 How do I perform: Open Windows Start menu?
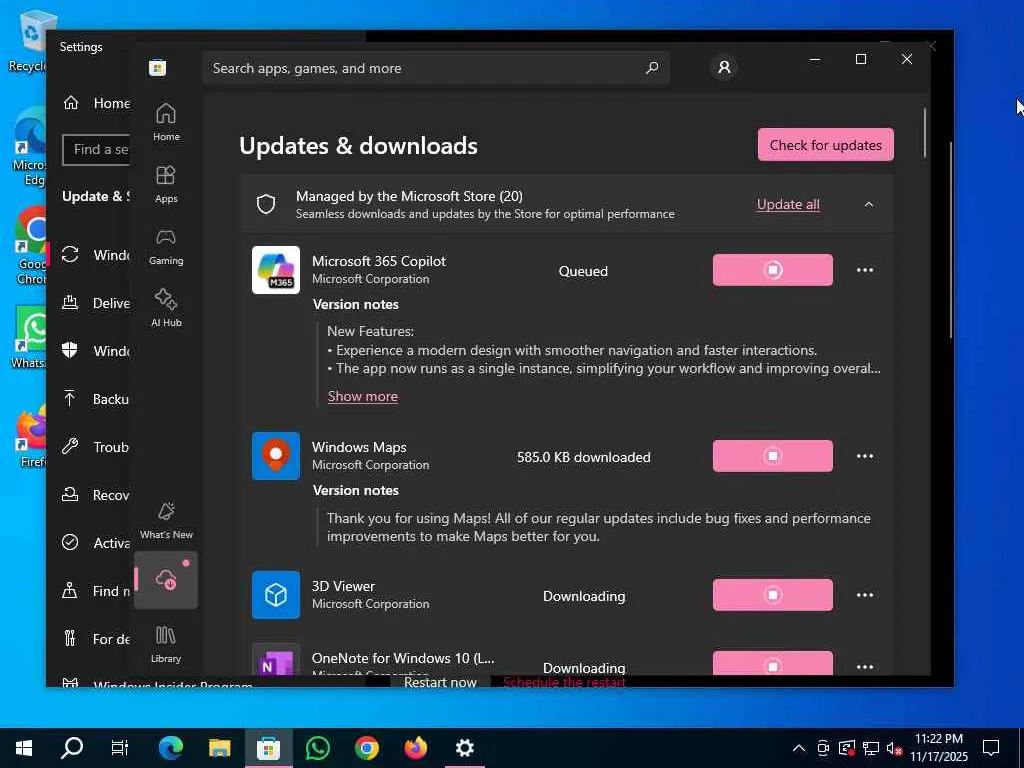point(24,748)
